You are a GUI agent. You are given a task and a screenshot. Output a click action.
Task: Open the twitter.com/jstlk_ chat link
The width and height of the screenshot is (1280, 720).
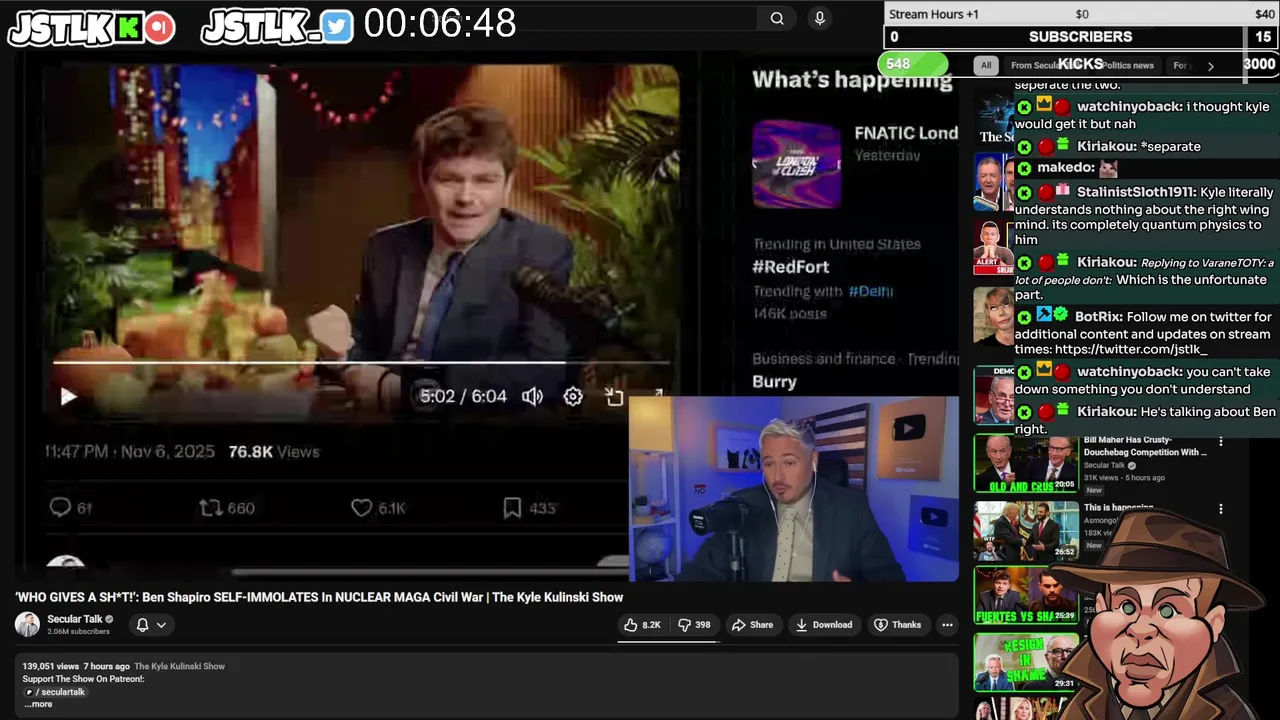tap(1131, 349)
